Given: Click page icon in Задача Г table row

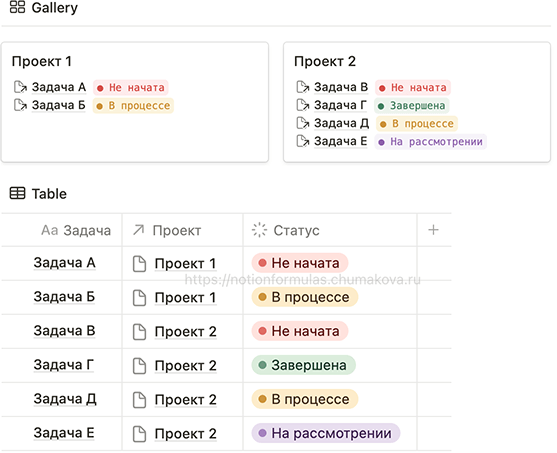Looking at the screenshot, I should click(139, 366).
